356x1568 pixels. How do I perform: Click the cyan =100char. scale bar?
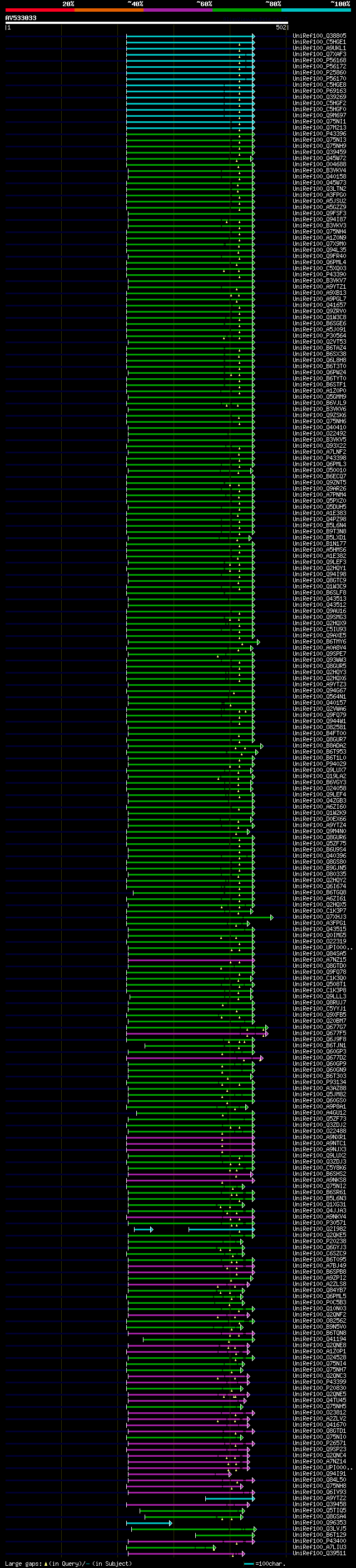pos(249,1563)
